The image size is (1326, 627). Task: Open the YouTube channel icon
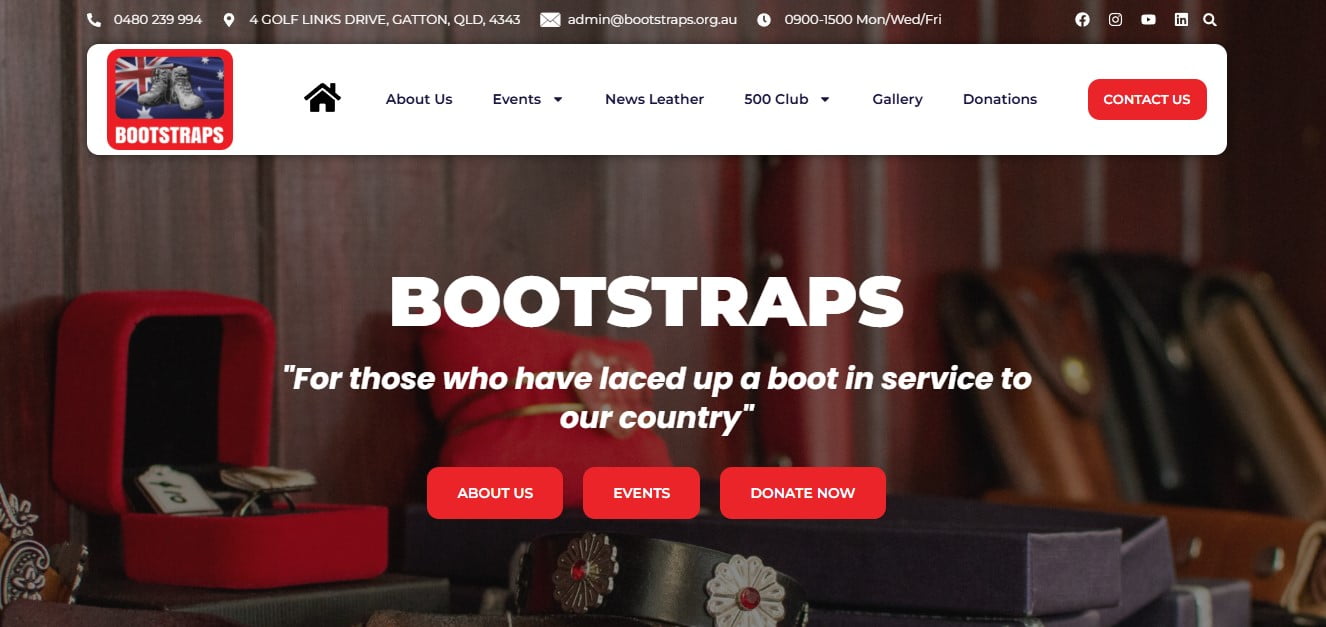[1148, 19]
